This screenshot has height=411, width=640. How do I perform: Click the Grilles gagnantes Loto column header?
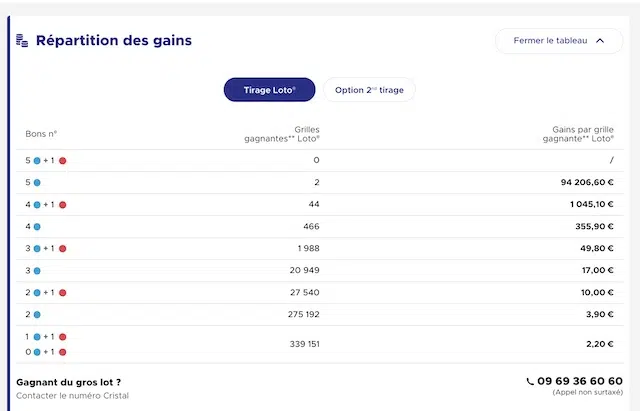click(282, 134)
